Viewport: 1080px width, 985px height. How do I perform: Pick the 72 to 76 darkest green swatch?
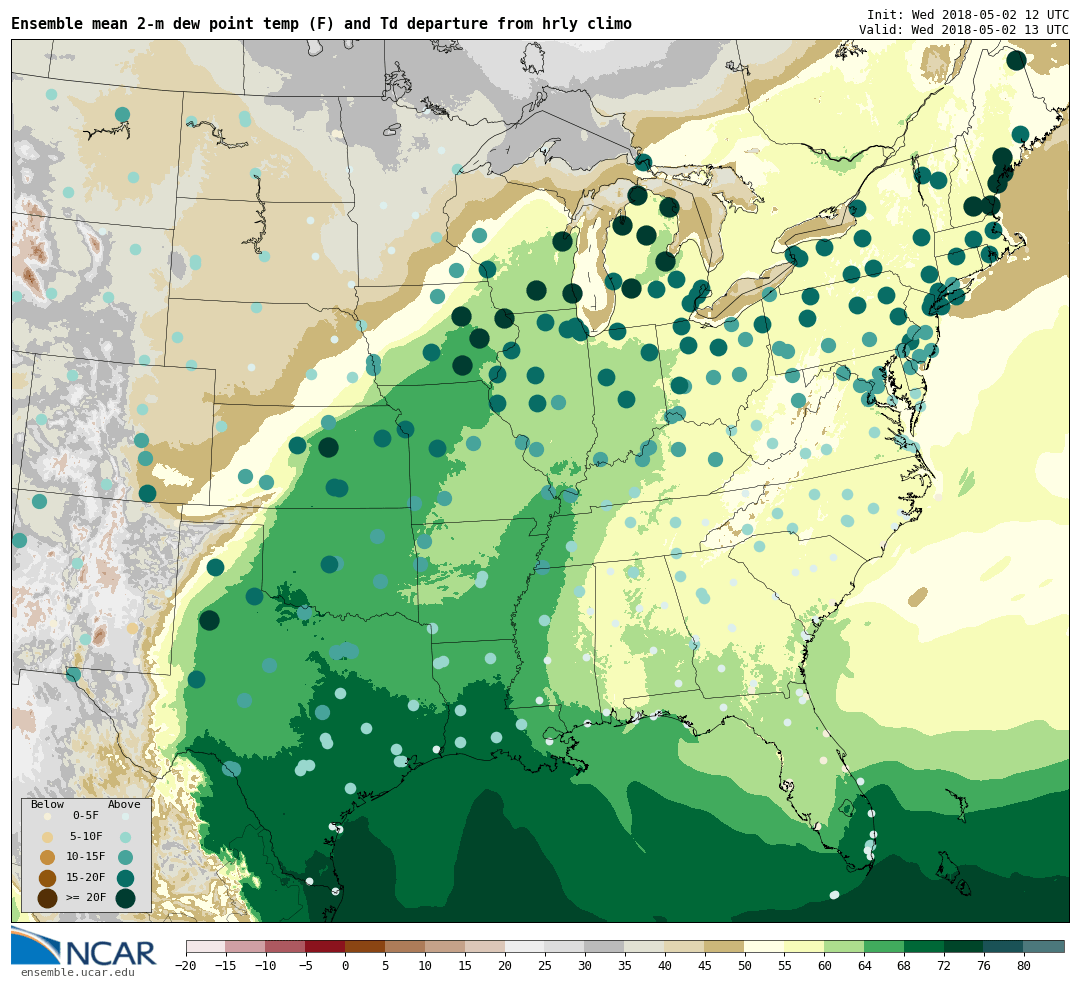coord(965,946)
